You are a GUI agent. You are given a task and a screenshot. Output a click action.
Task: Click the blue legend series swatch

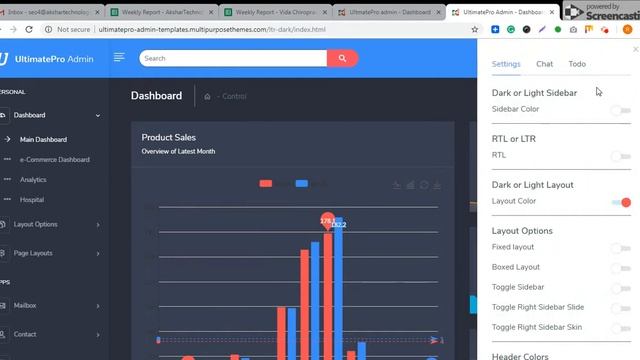click(x=302, y=184)
